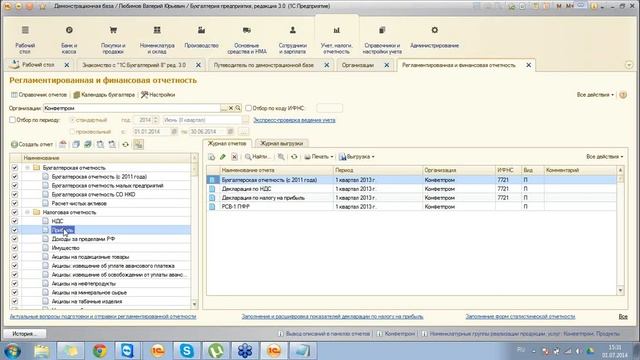Toggle checkbox for Расчет чистых активов
The height and width of the screenshot is (360, 640).
(15, 203)
